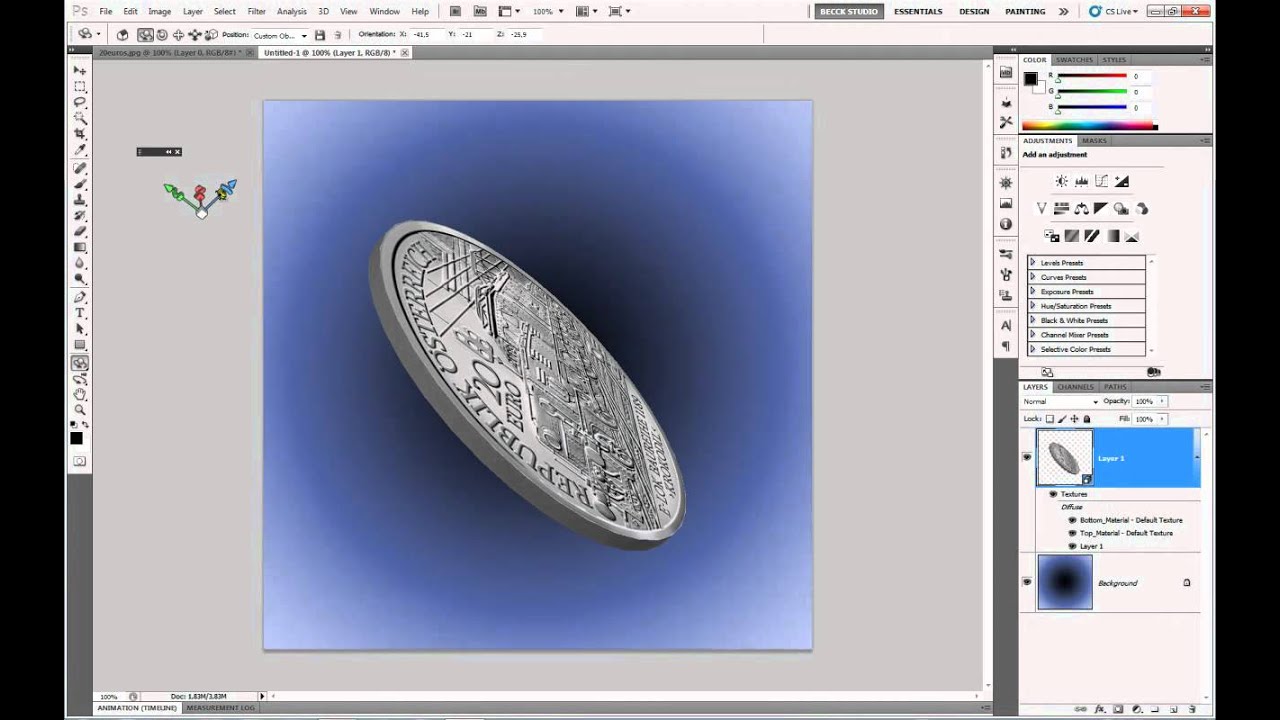The image size is (1280, 720).
Task: Select the Zoom magnifier tool
Action: tap(80, 410)
